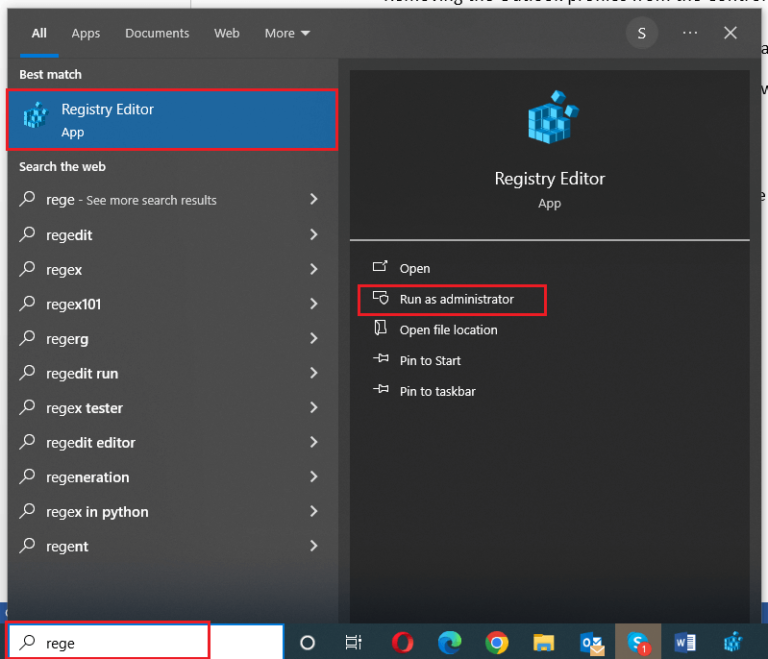Switch to the Apps search tab
This screenshot has height=659, width=768.
coord(86,33)
